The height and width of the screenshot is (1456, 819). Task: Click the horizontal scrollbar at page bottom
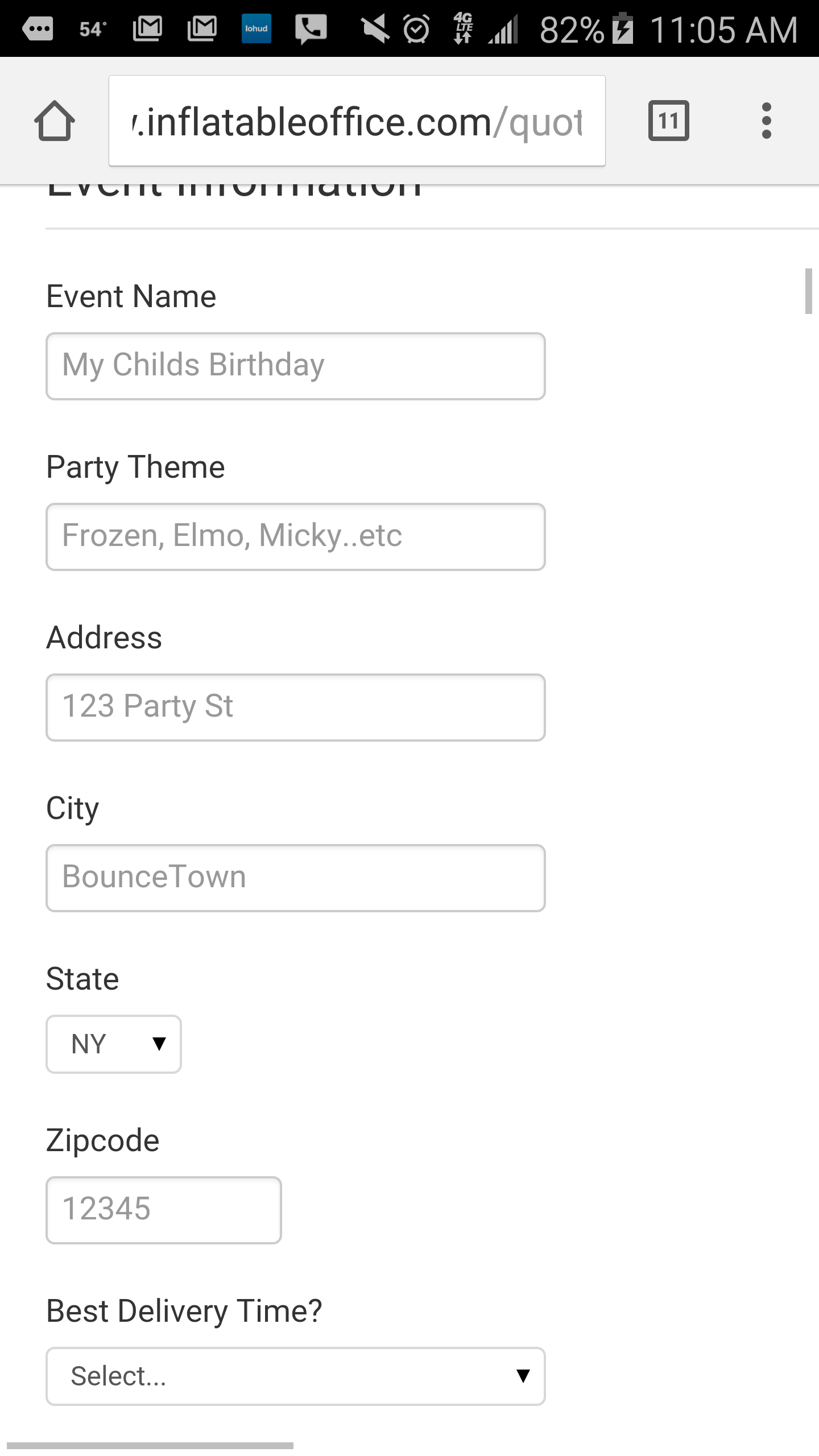tap(150, 1445)
